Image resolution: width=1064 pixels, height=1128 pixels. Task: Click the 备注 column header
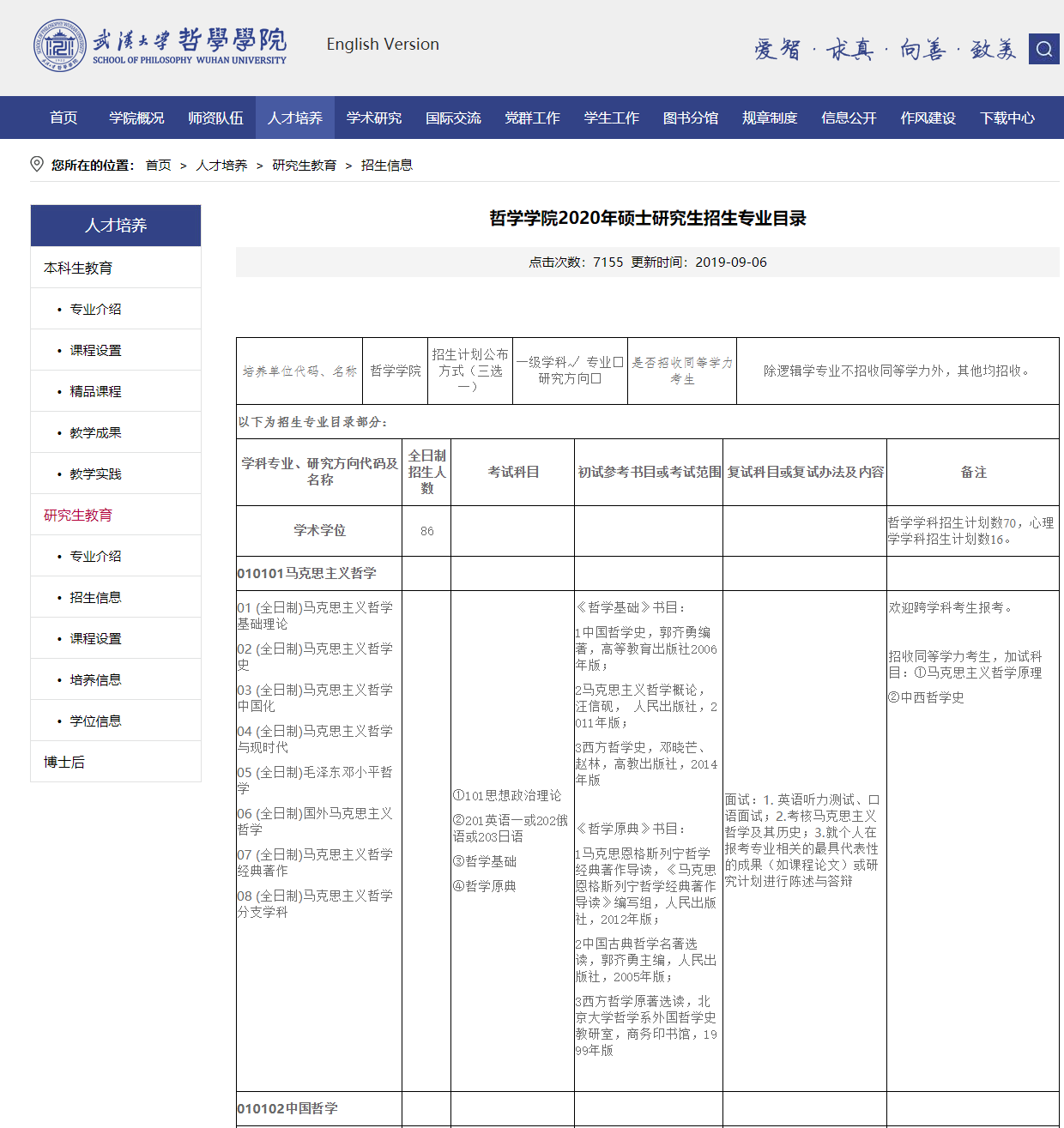pos(973,472)
